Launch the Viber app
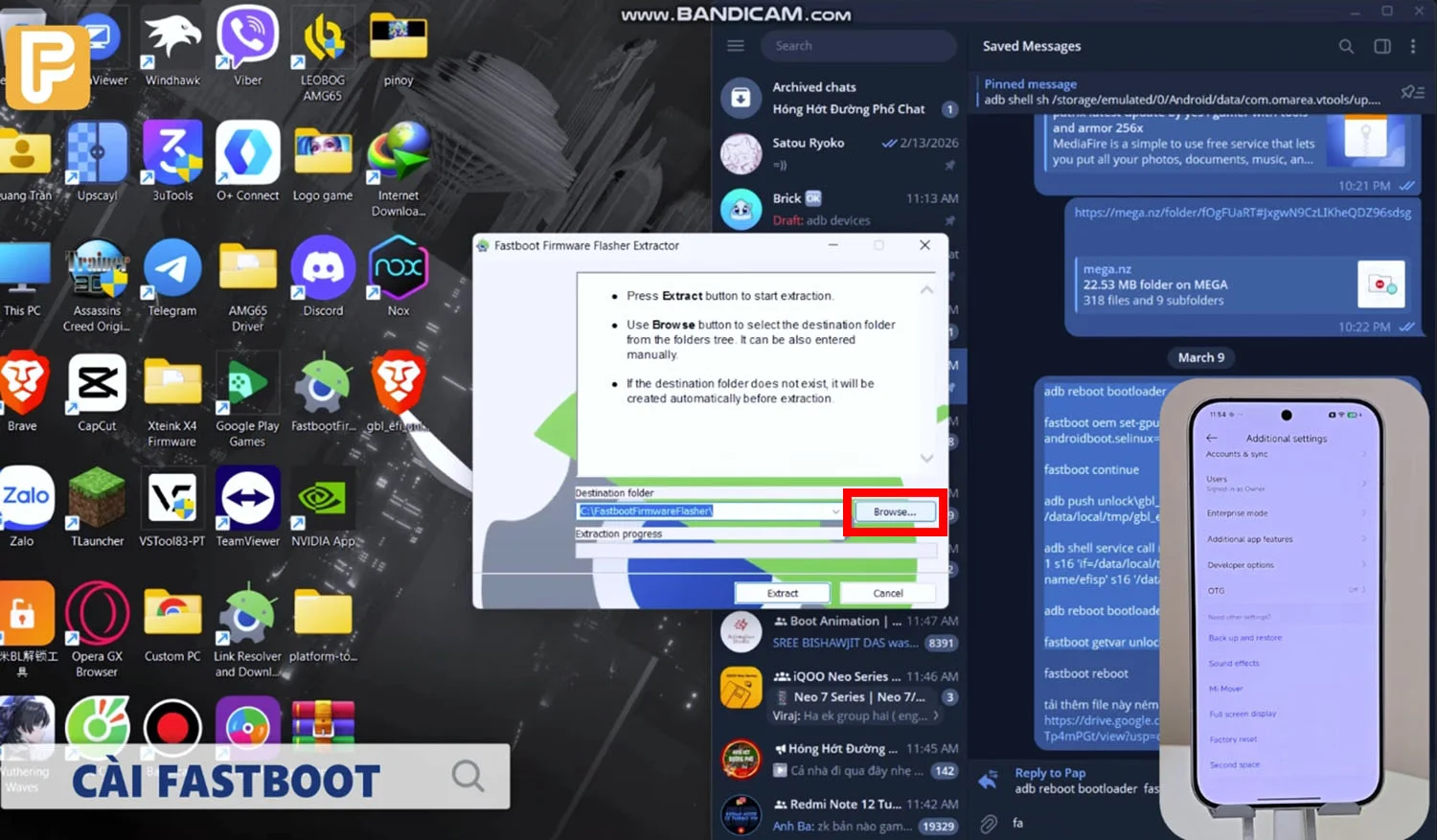 tap(247, 38)
